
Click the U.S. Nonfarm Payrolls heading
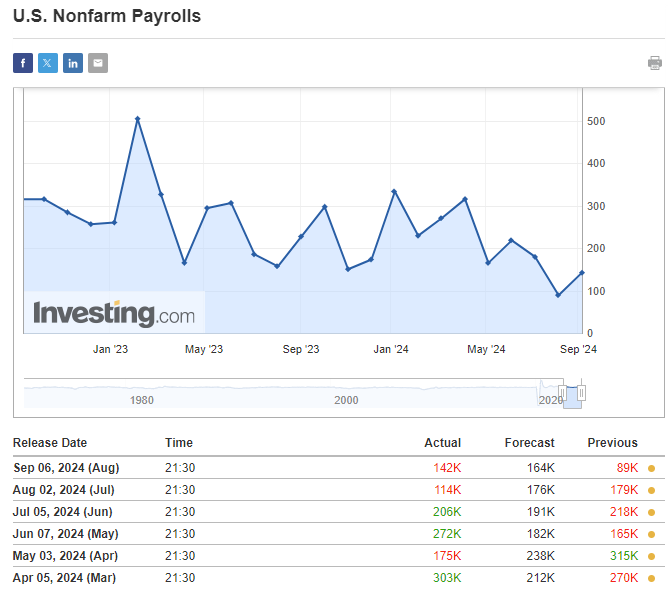[107, 17]
